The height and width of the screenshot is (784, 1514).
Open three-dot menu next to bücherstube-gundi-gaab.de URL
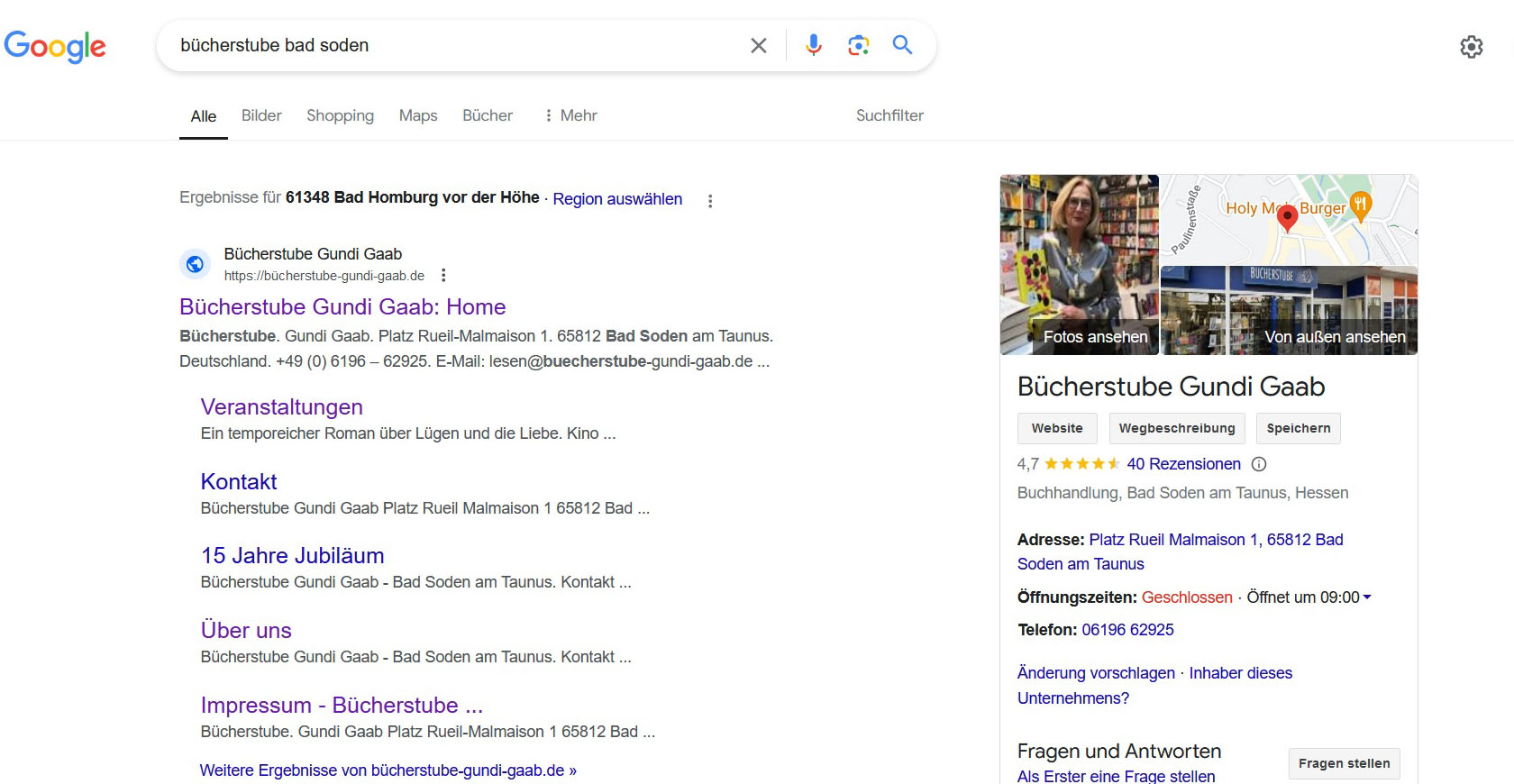(x=443, y=276)
